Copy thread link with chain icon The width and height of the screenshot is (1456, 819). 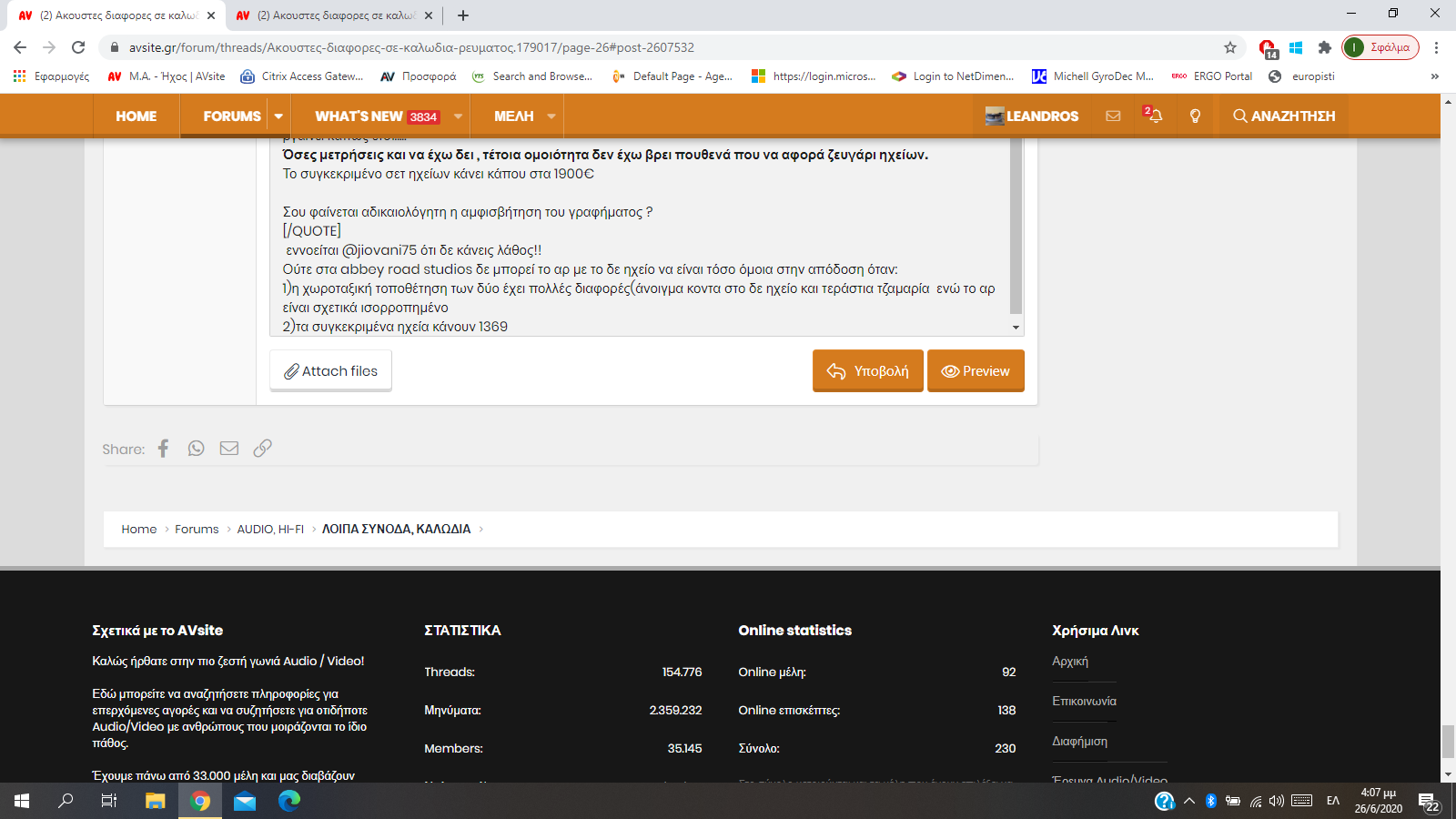[262, 449]
